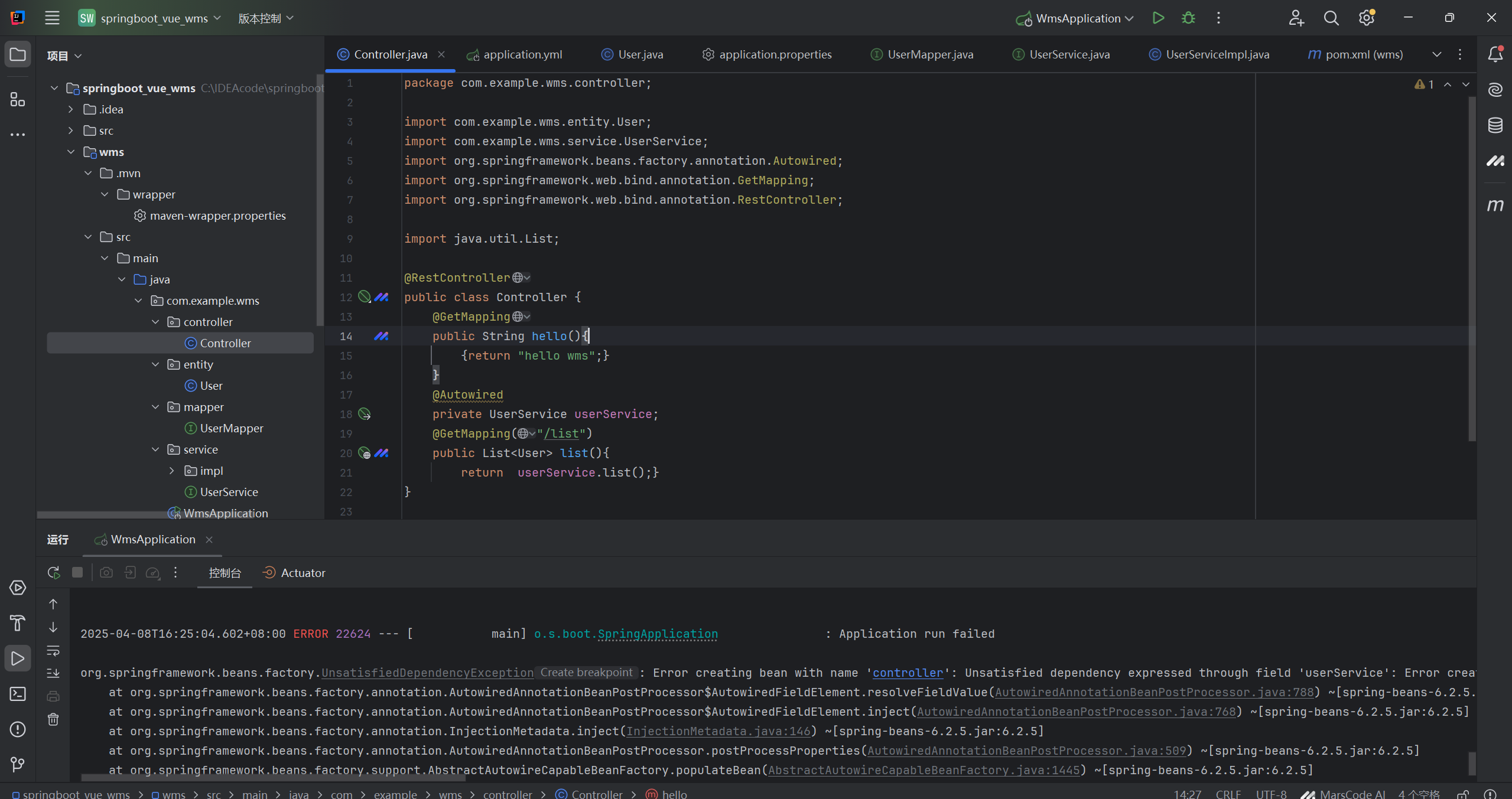Switch to the Actuator tab
Viewport: 1512px width, 799px height.
pos(303,573)
